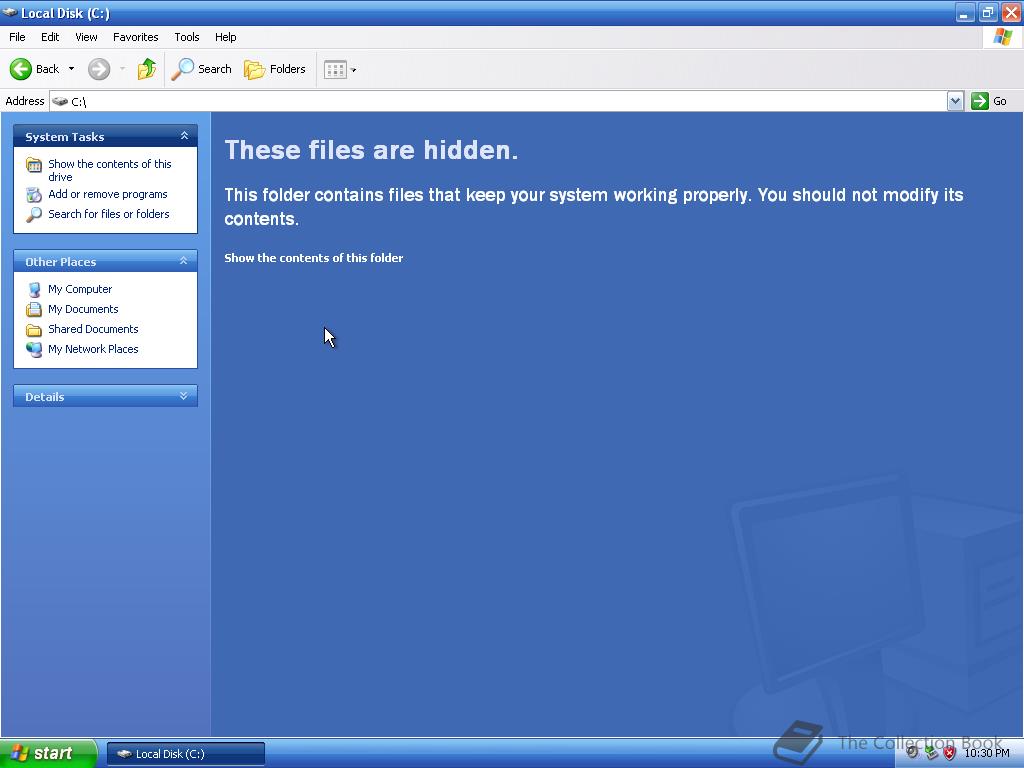Open the Windows start menu
This screenshot has width=1024, height=768.
click(48, 753)
